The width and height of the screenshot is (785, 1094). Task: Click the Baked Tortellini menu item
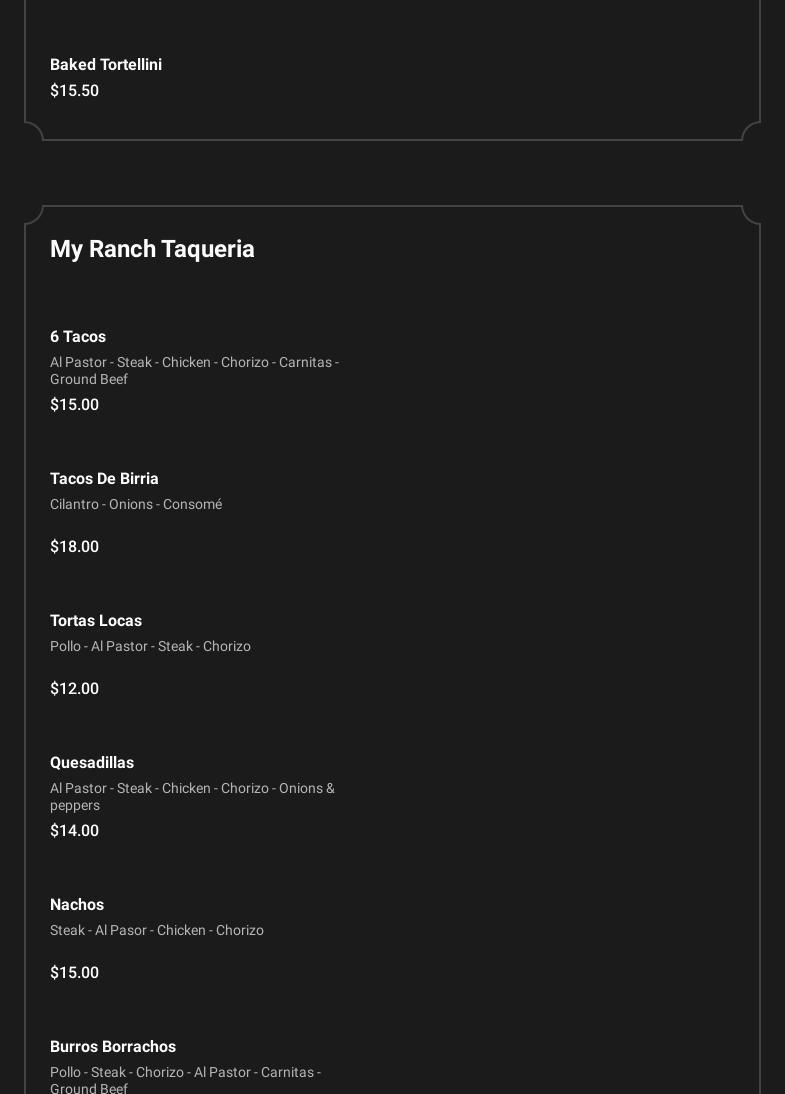click(x=106, y=65)
